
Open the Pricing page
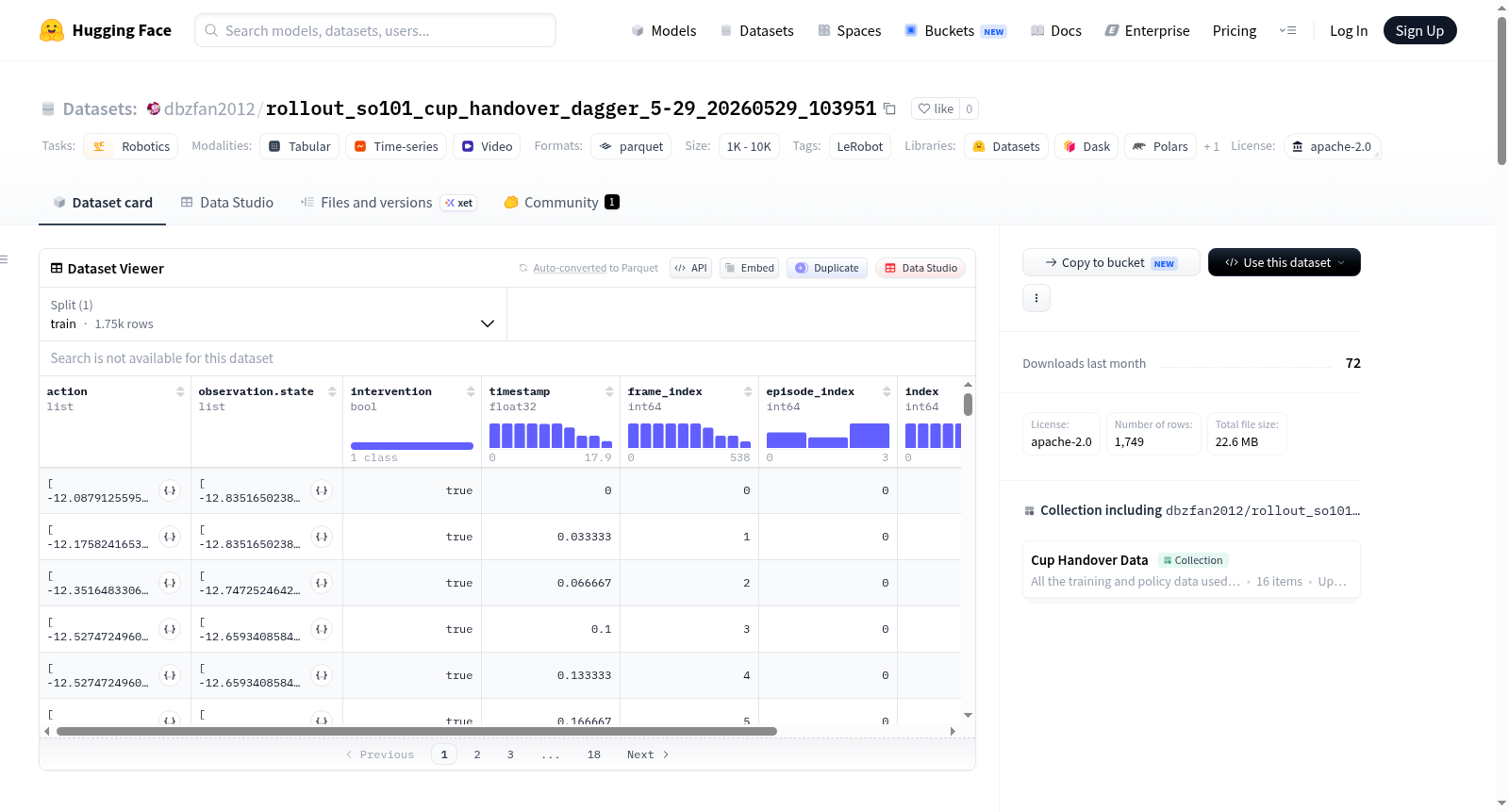pyautogui.click(x=1235, y=30)
